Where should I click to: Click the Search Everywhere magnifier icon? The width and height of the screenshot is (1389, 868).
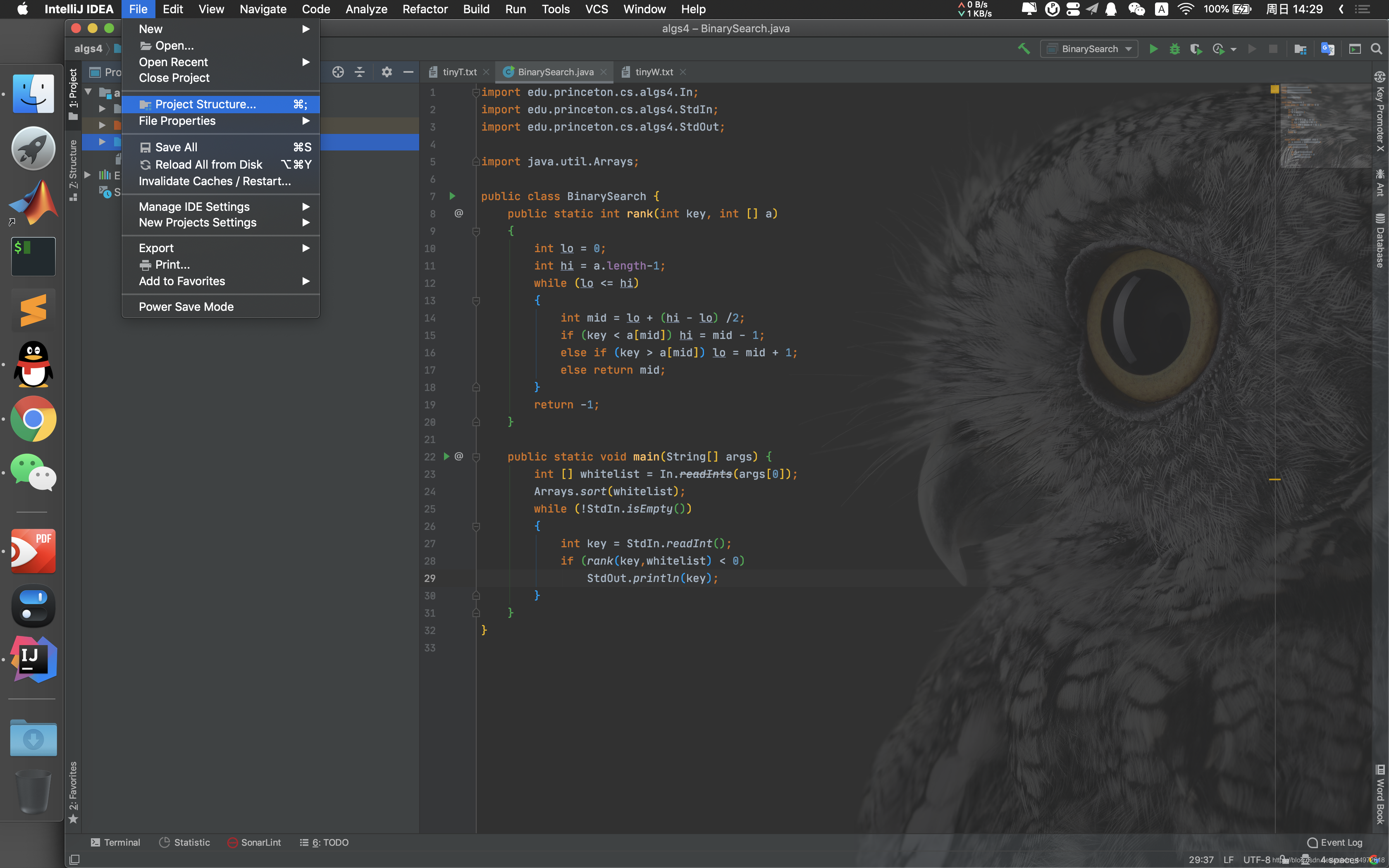click(1376, 49)
